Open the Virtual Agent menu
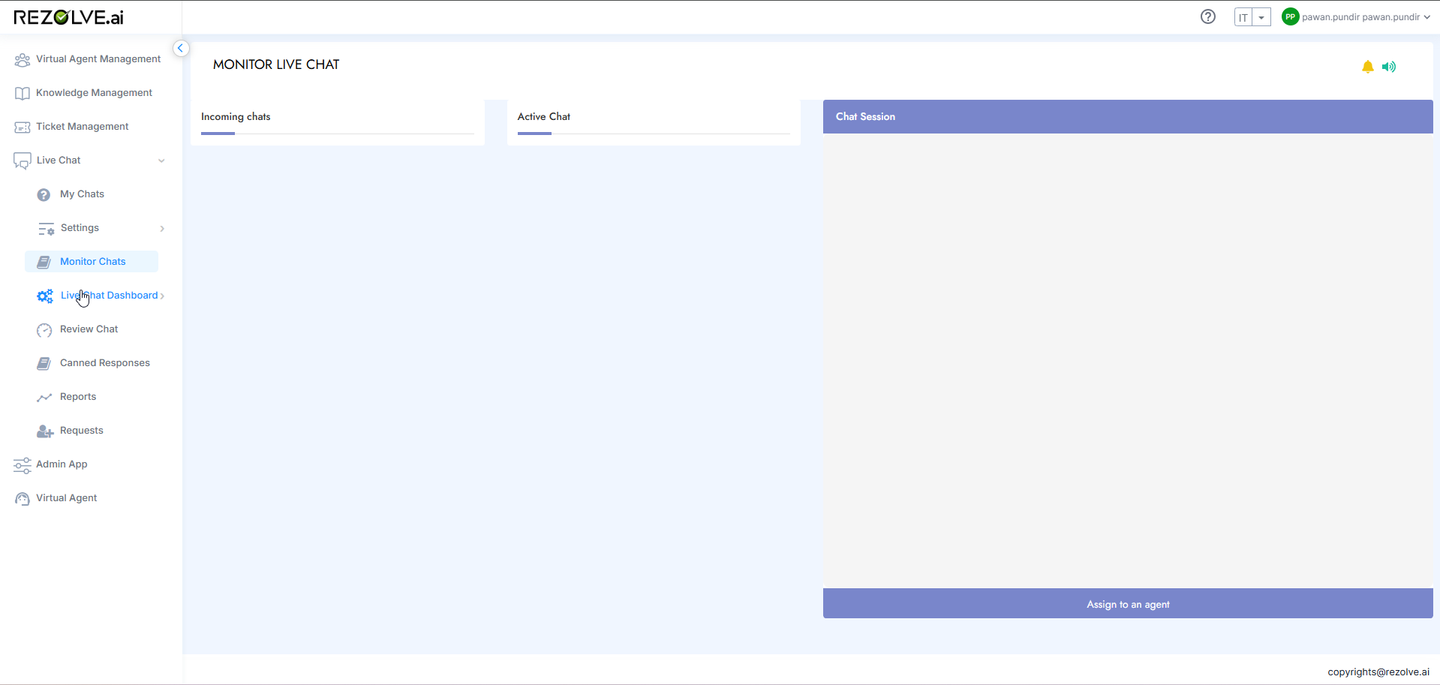The height and width of the screenshot is (685, 1440). pyautogui.click(x=67, y=498)
